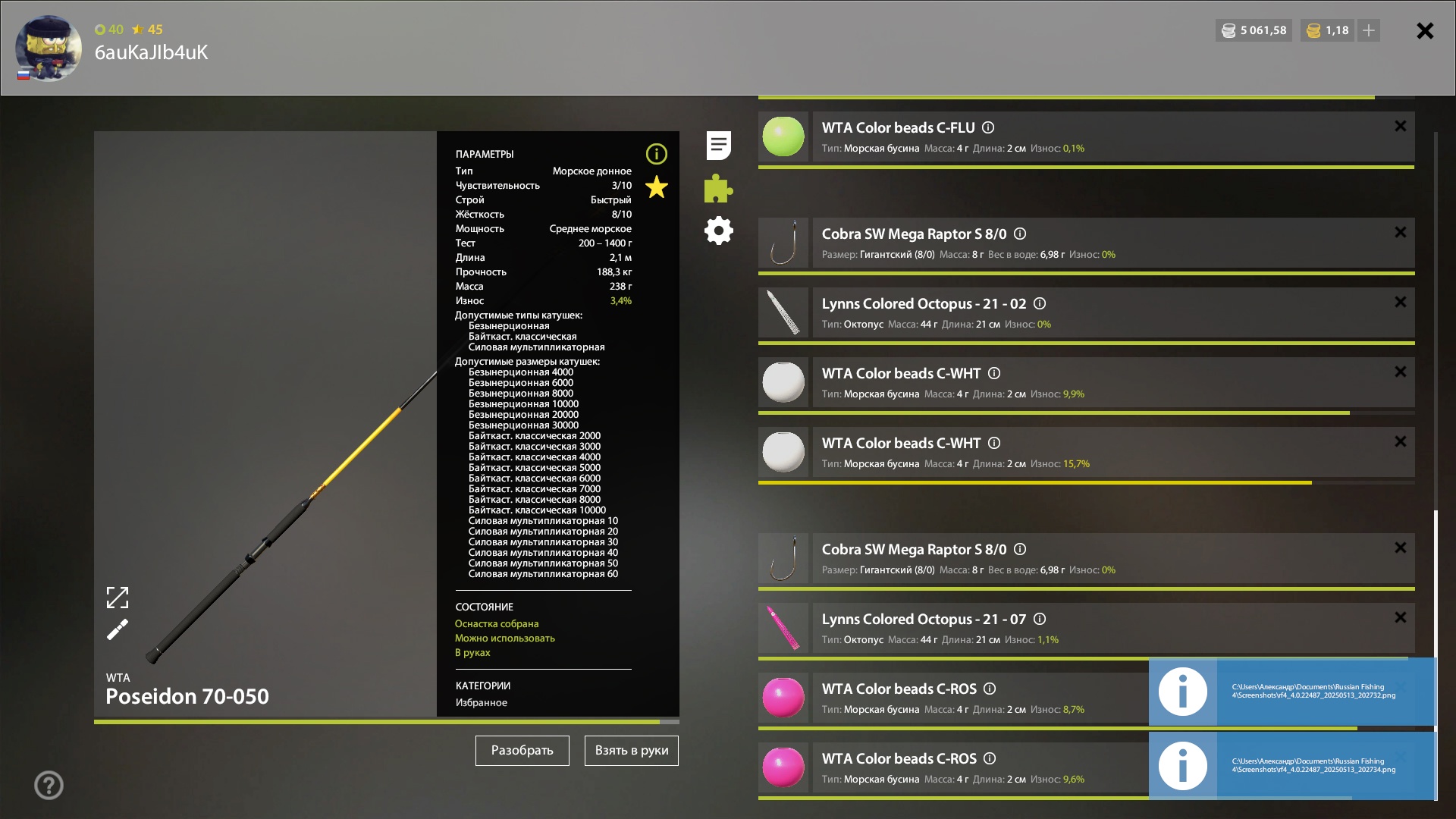This screenshot has height=819, width=1456.
Task: Click the Poseidon rod image
Action: (292, 516)
